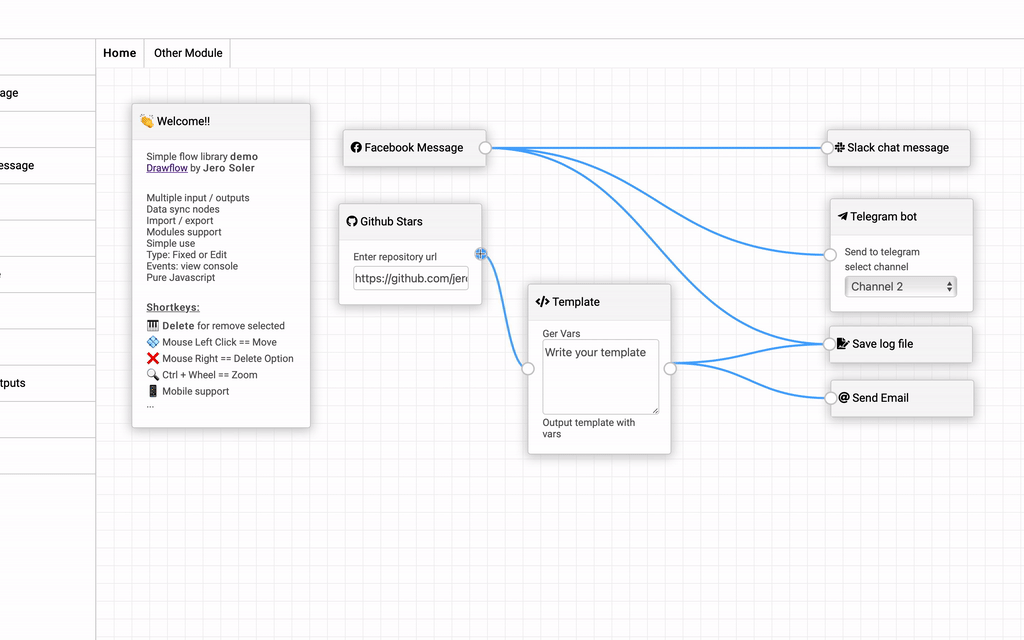This screenshot has width=1024, height=640.
Task: Click the Write your template text area
Action: (x=600, y=377)
